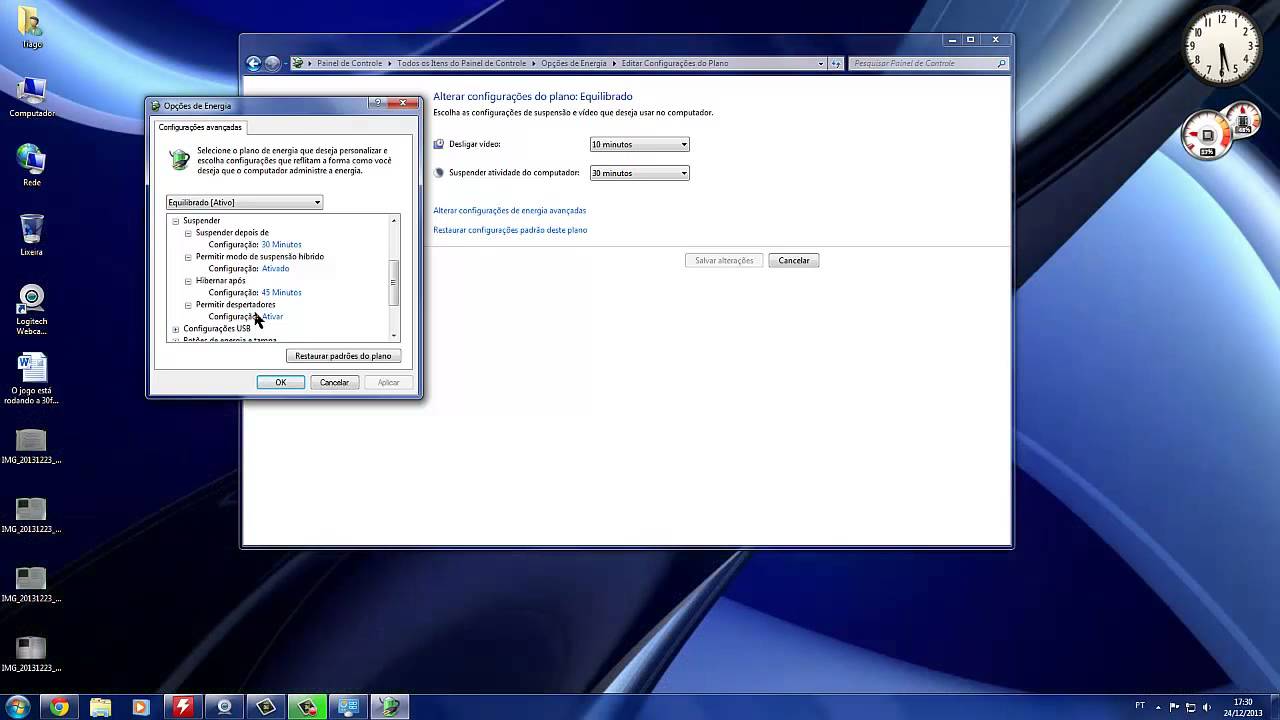The width and height of the screenshot is (1280, 720).
Task: Click the Action Center flag tray icon
Action: tap(1174, 707)
